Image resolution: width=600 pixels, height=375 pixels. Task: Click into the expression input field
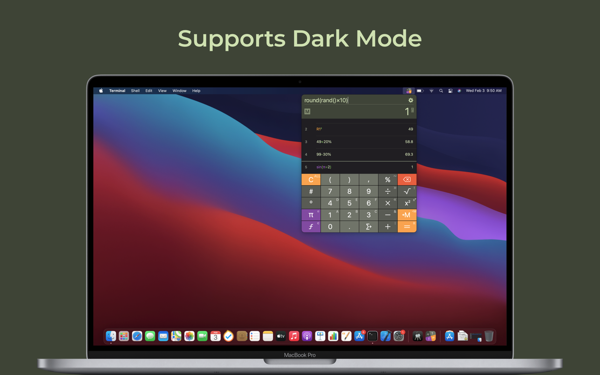tap(355, 100)
